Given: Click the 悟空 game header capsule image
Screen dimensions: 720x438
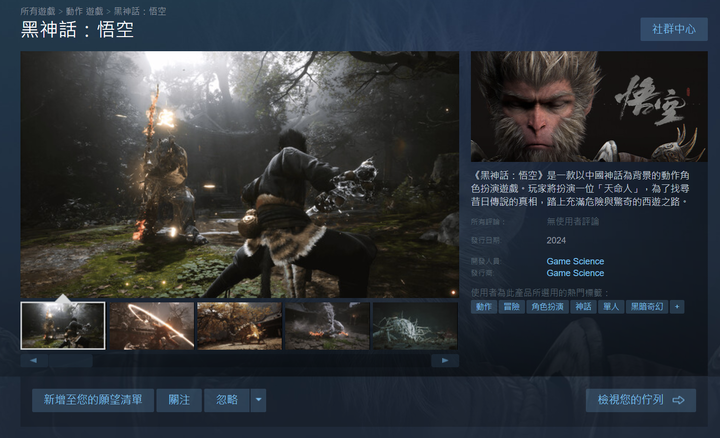Looking at the screenshot, I should [589, 106].
